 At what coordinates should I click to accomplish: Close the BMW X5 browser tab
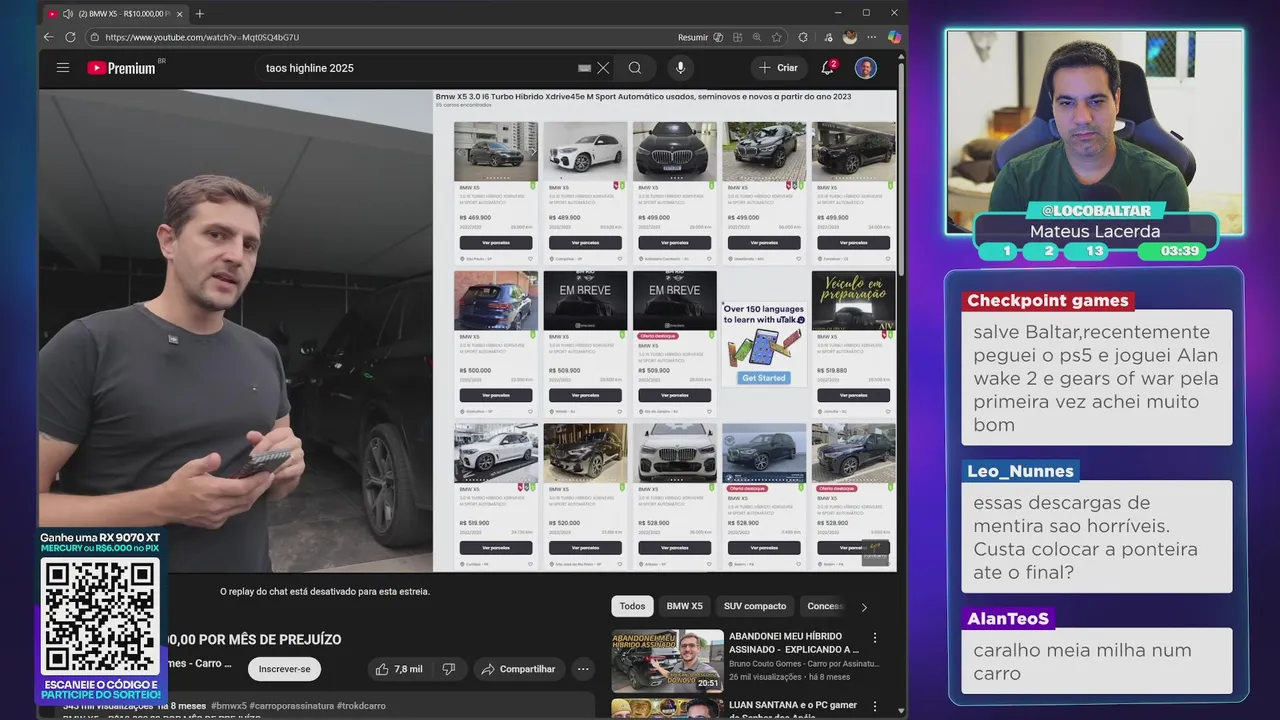(x=180, y=14)
